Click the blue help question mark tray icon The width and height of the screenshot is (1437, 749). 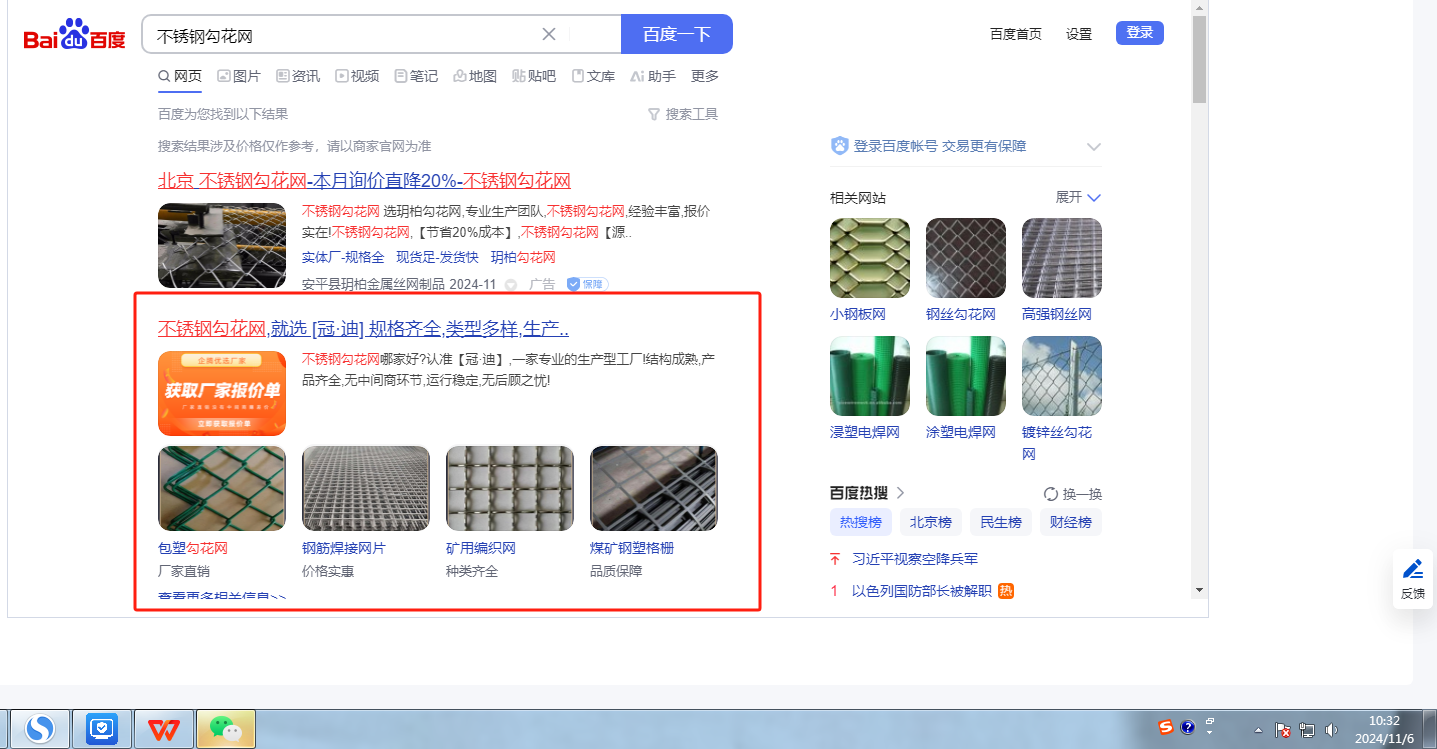click(1188, 727)
